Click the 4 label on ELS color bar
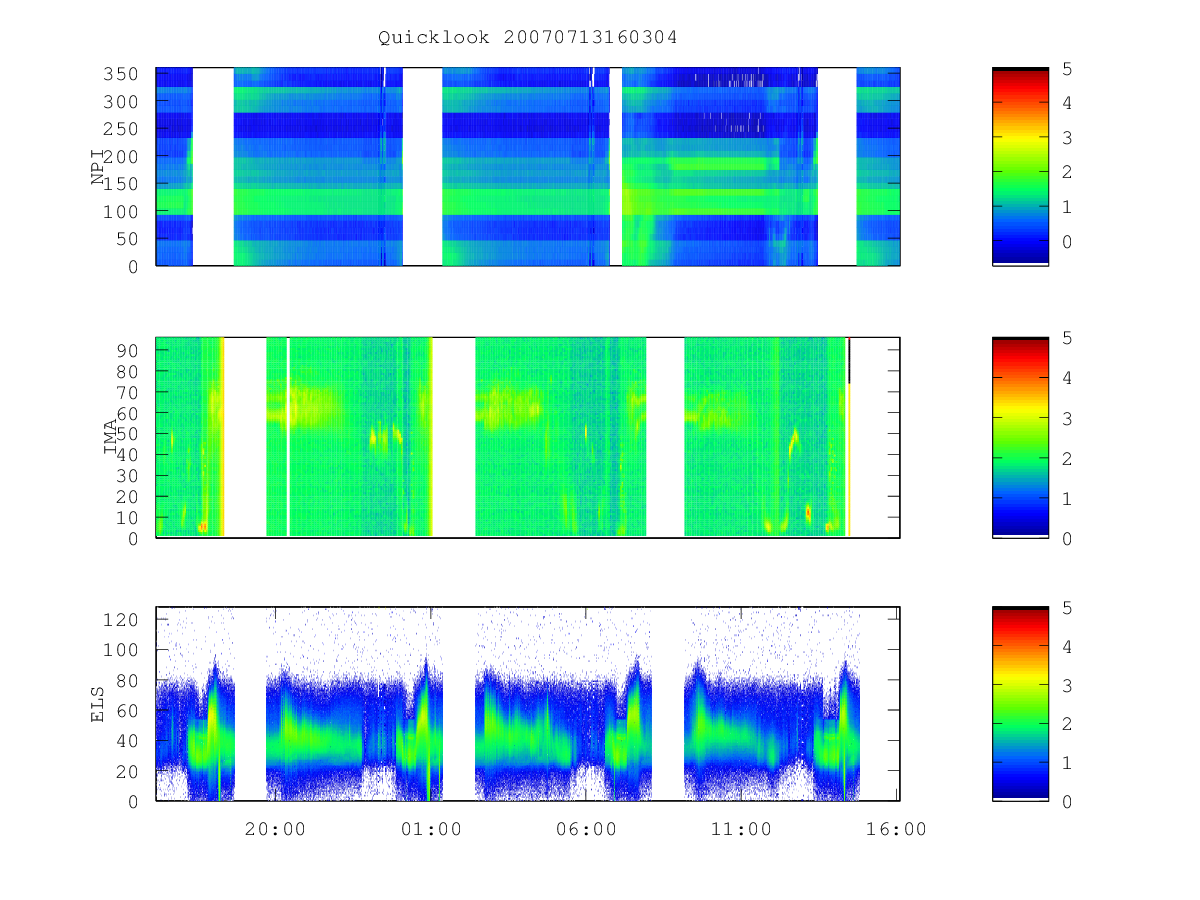The image size is (1200, 900). pyautogui.click(x=1067, y=647)
